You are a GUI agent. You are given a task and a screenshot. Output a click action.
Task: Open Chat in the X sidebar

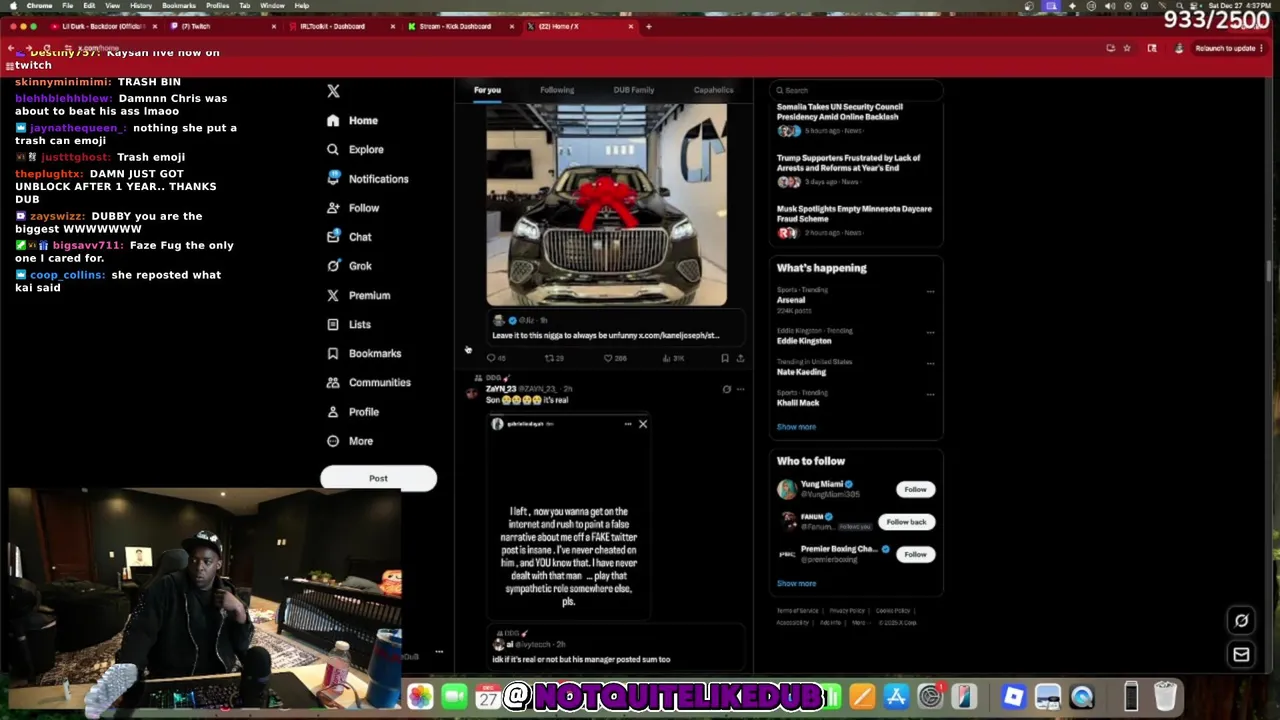[349, 237]
